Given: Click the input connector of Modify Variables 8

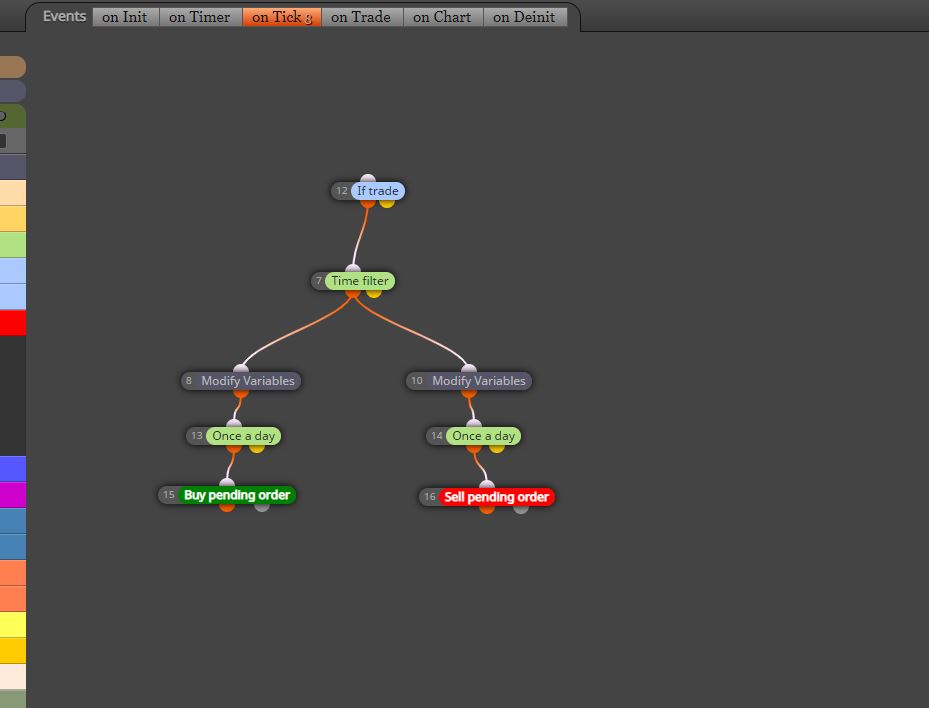Looking at the screenshot, I should [x=241, y=369].
